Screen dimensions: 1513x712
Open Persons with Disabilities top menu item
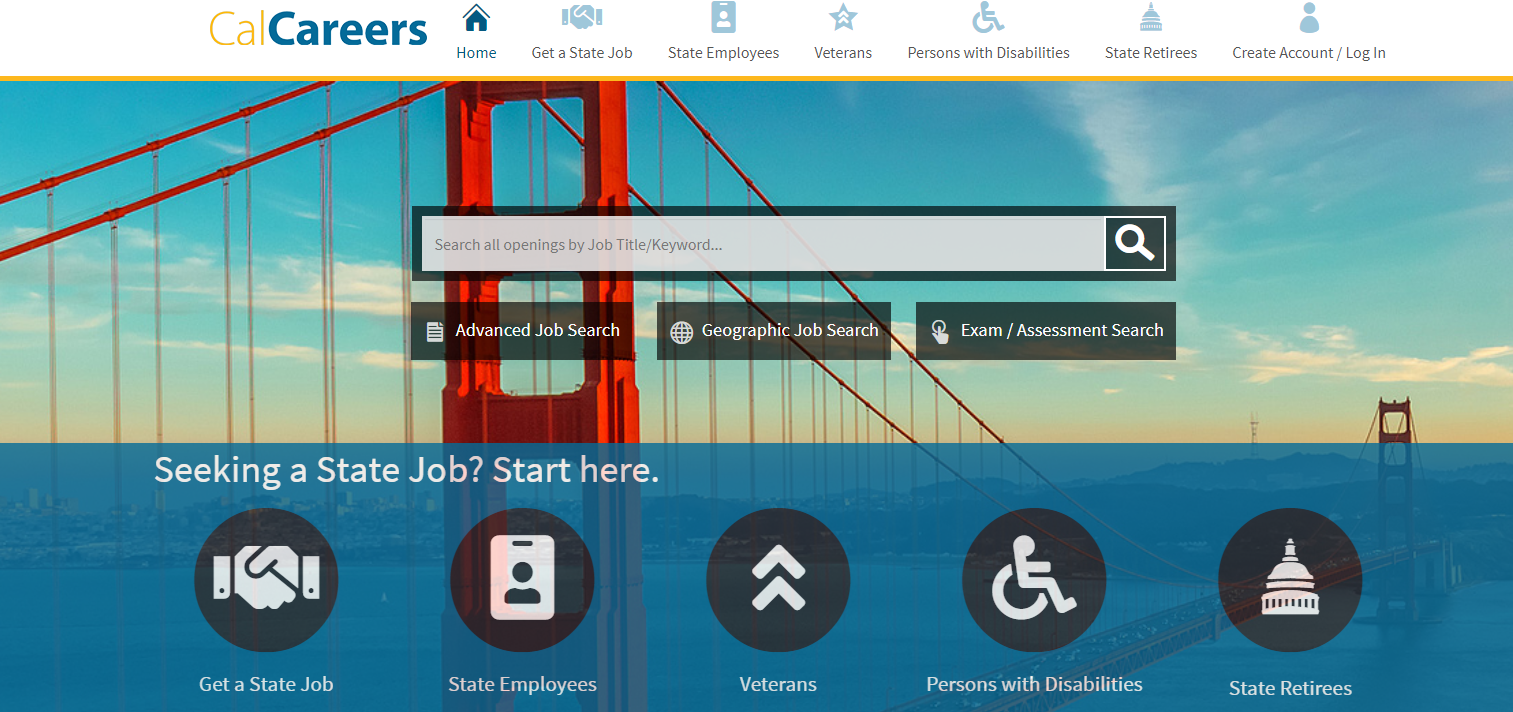pos(988,53)
